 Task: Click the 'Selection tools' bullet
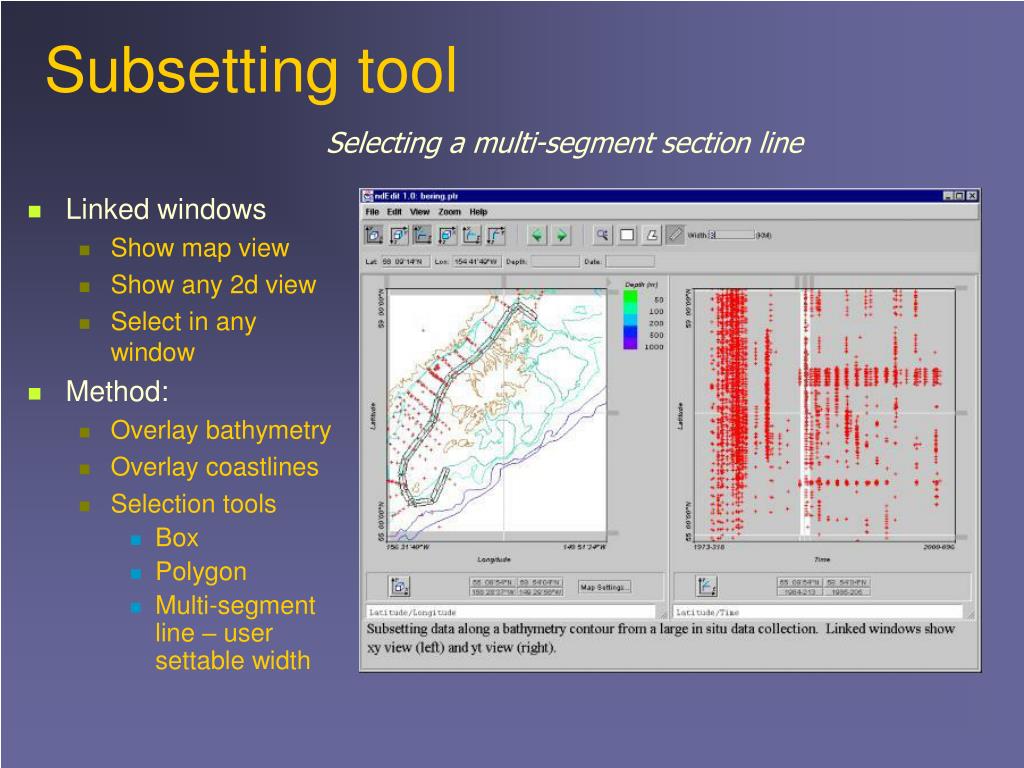(x=193, y=504)
